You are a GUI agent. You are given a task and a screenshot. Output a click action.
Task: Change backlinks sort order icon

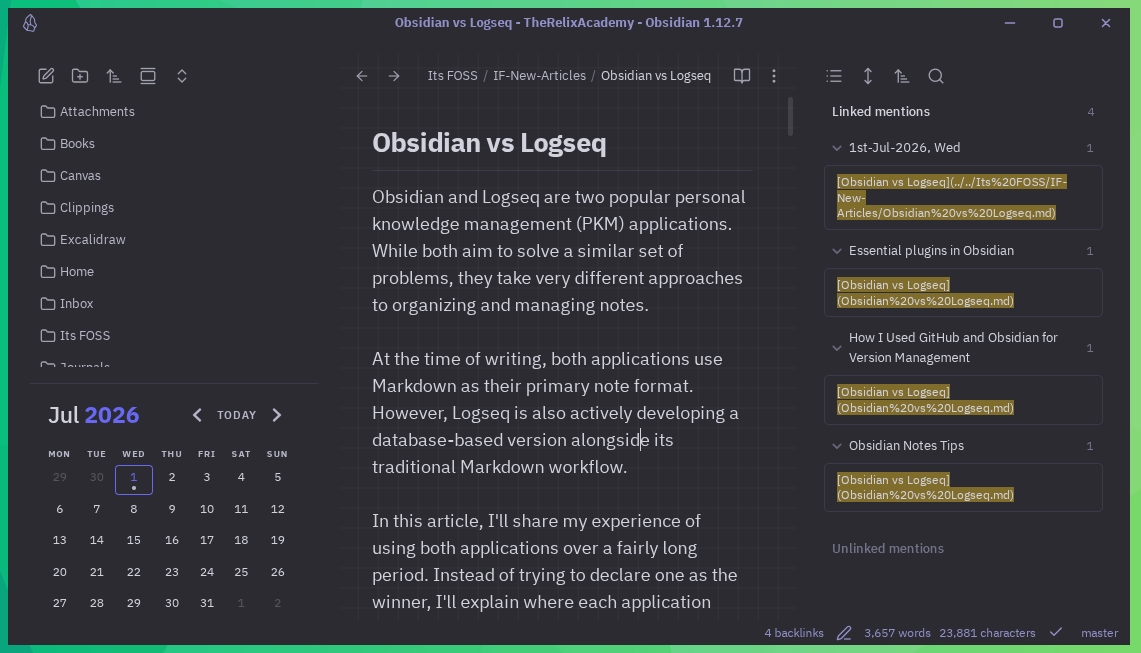click(x=902, y=76)
